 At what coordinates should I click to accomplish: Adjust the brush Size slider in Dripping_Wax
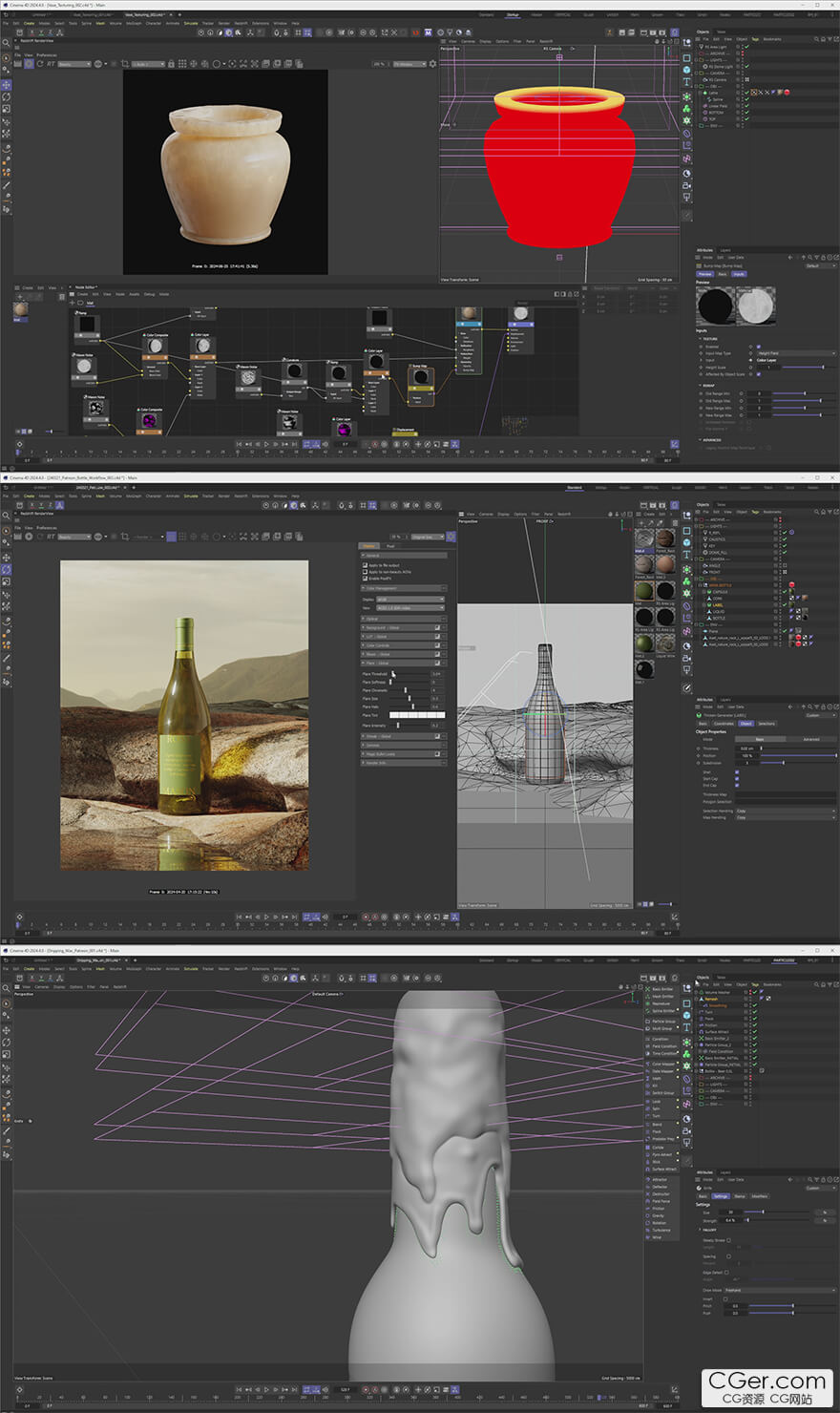[778, 1212]
